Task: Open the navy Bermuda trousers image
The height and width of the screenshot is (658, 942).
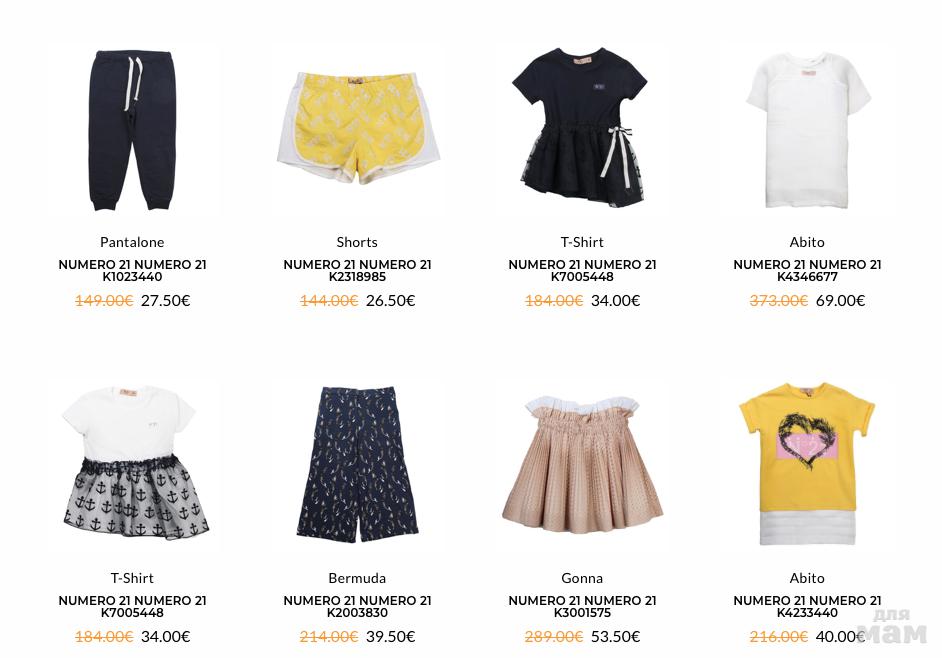Action: 357,464
